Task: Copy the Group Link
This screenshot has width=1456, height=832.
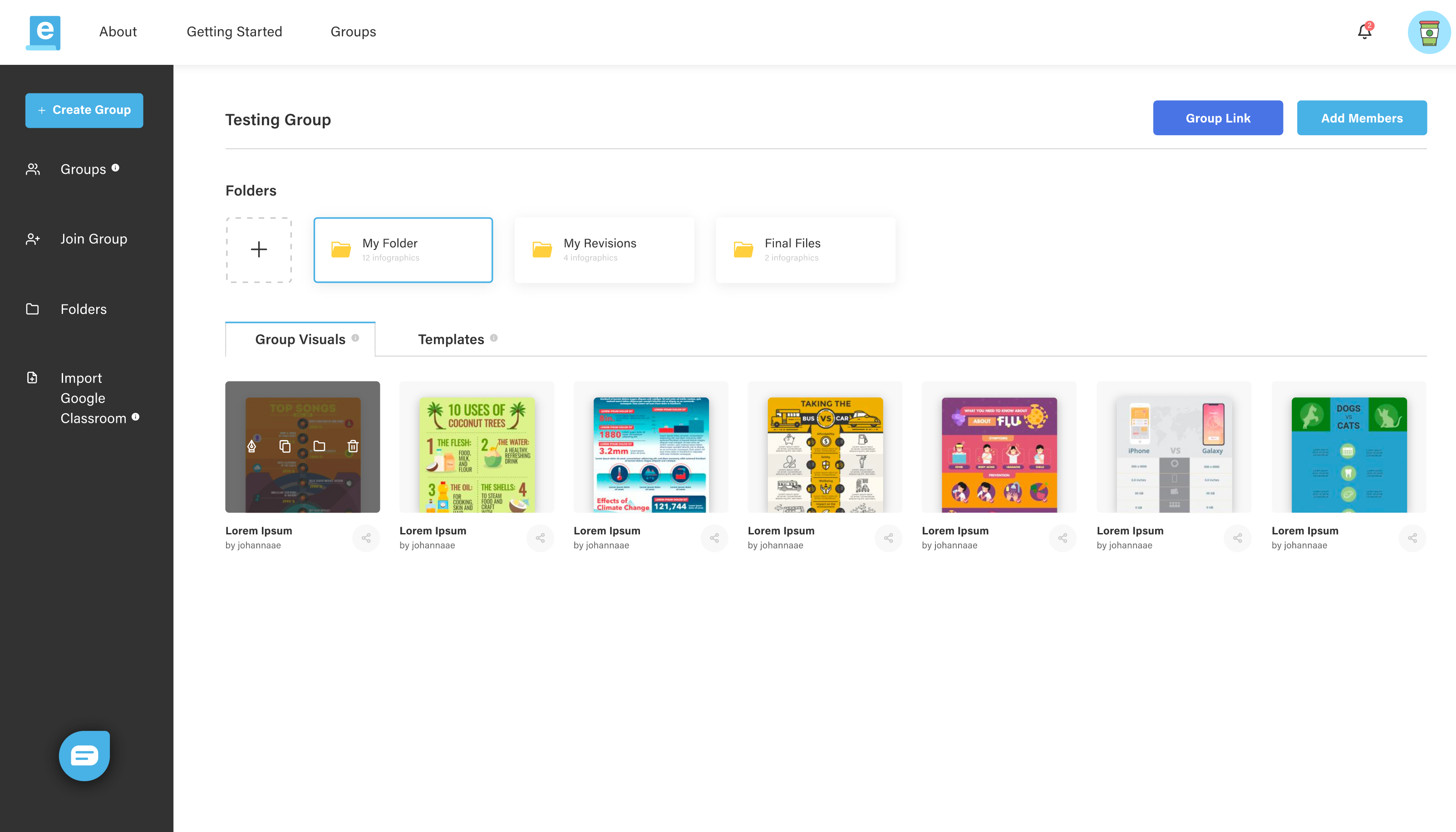Action: point(1218,117)
